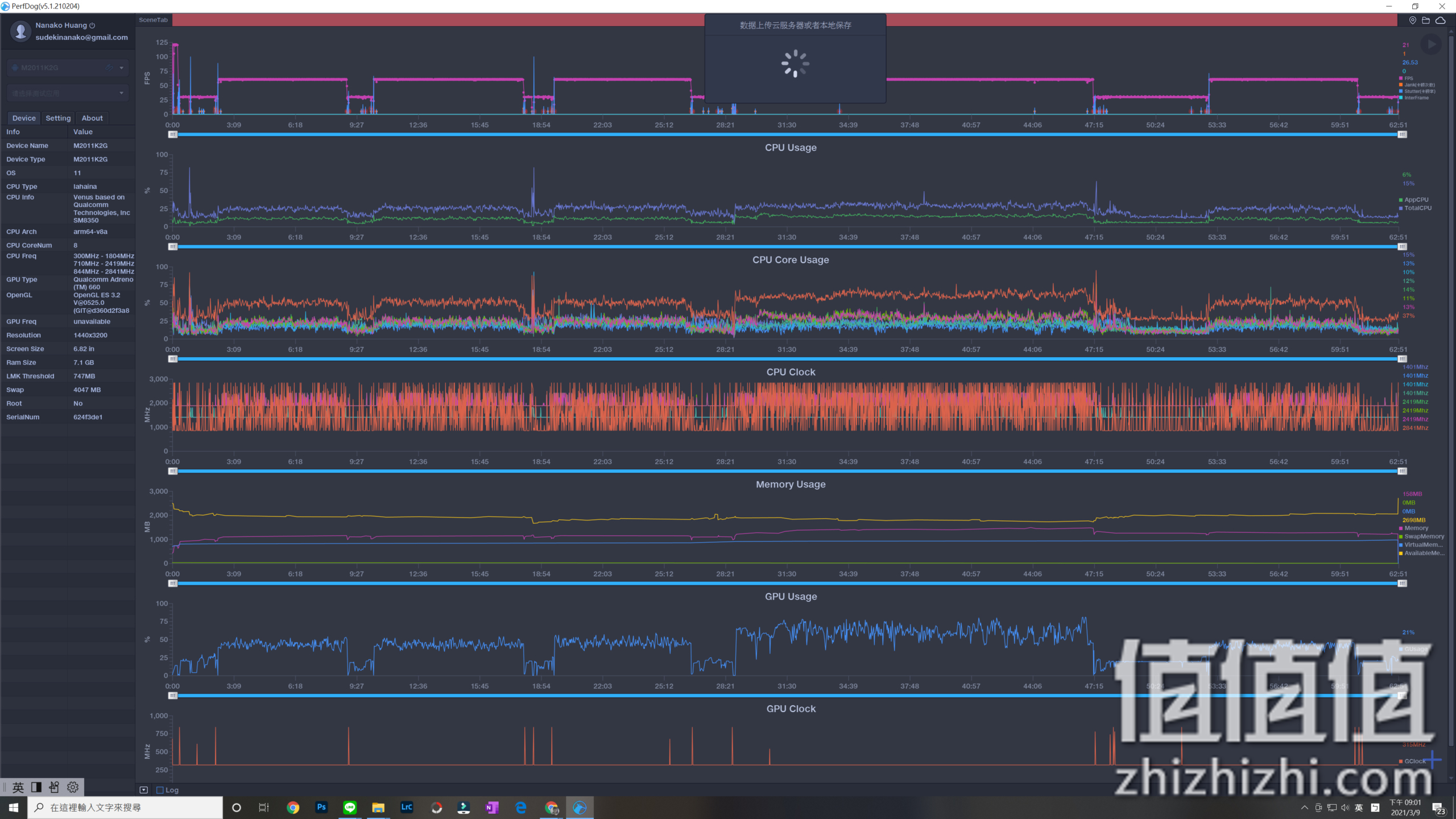Toggle SwapMemory series in the legend
The image size is (1456, 819).
click(x=1421, y=536)
